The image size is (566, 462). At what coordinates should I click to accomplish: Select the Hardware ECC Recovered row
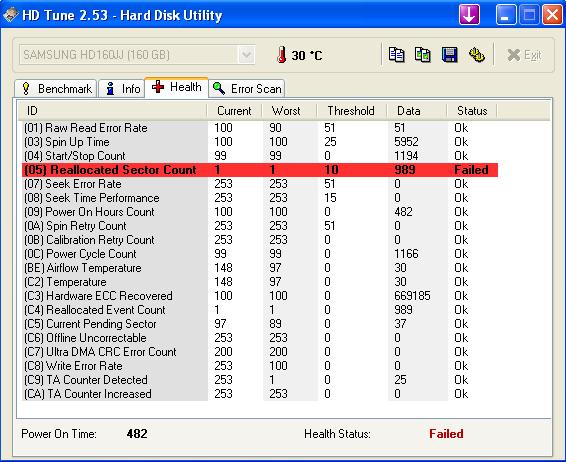pyautogui.click(x=260, y=296)
